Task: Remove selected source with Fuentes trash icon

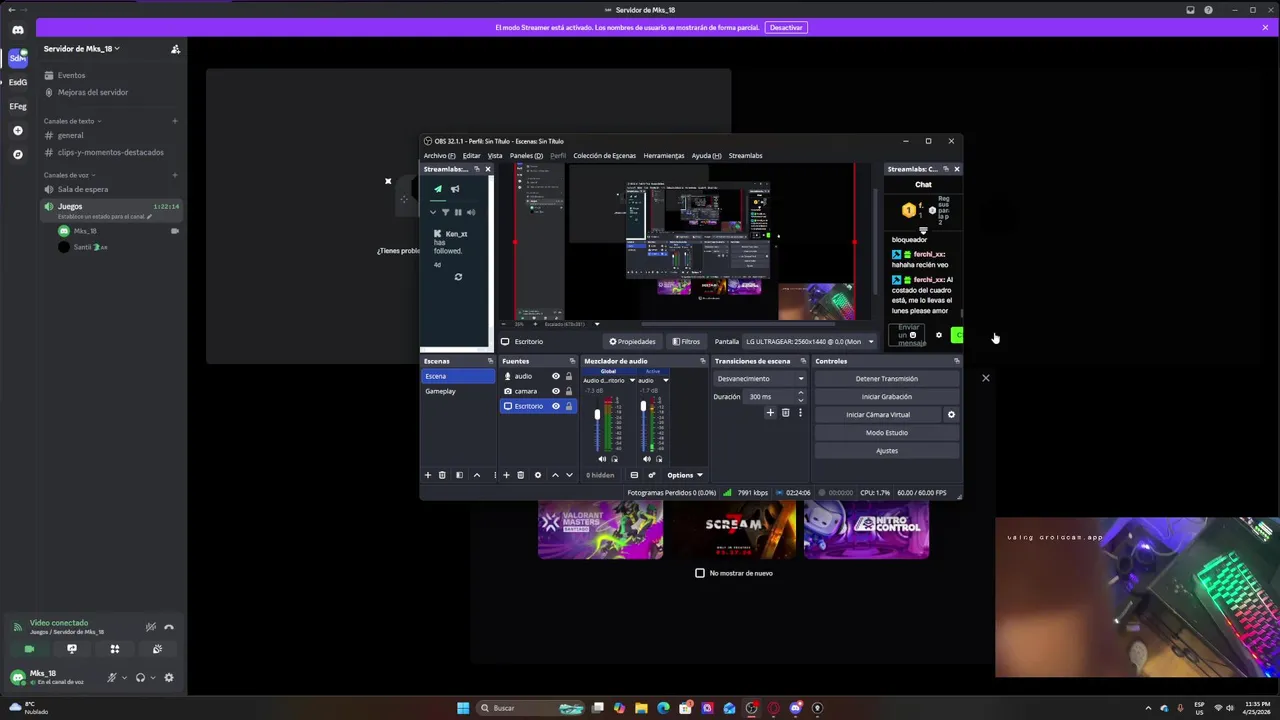Action: click(520, 475)
